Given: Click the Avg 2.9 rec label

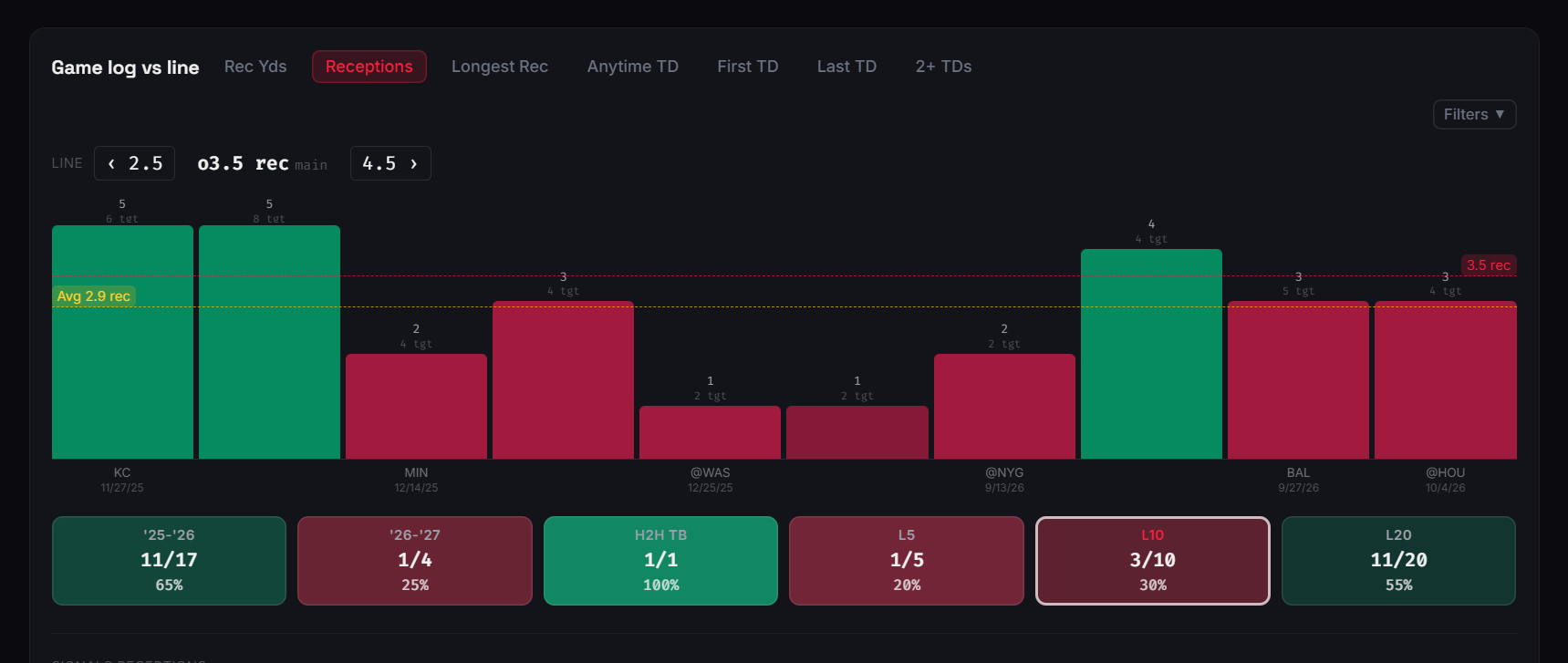Looking at the screenshot, I should tap(94, 296).
